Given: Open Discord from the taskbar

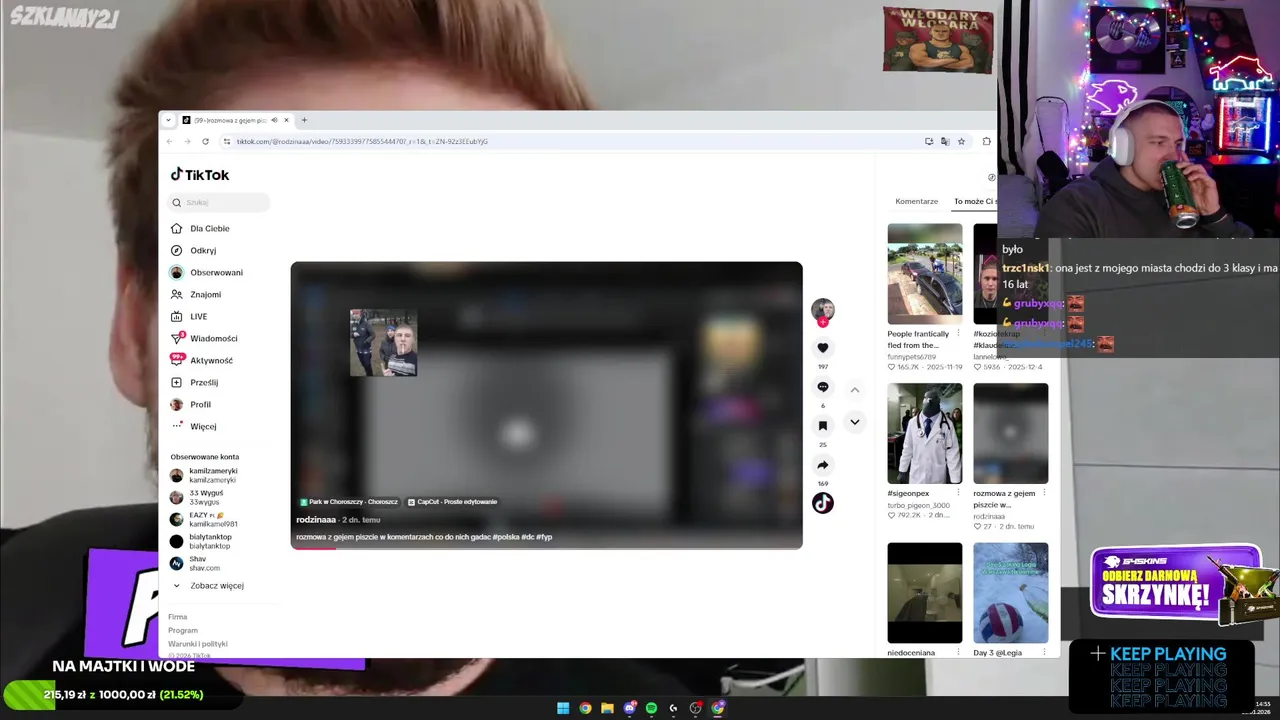Looking at the screenshot, I should pyautogui.click(x=629, y=708).
